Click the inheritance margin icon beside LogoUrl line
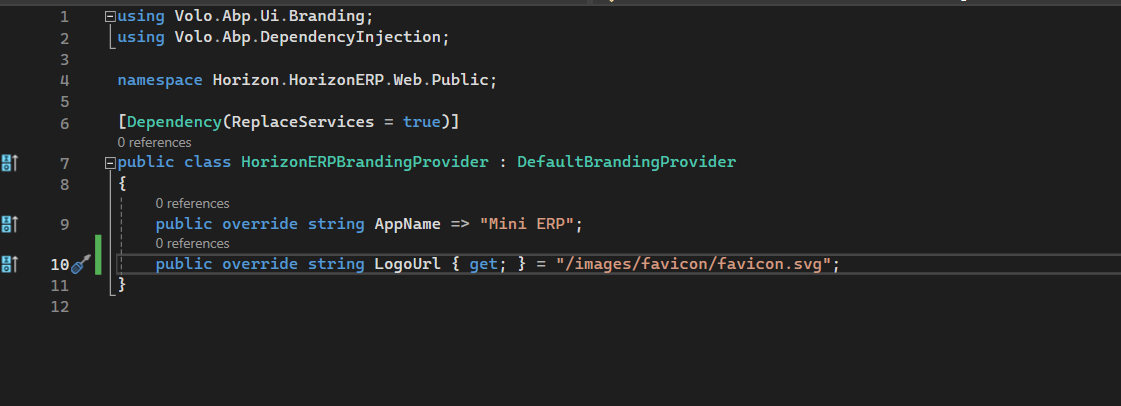The height and width of the screenshot is (406, 1121). tap(10, 264)
